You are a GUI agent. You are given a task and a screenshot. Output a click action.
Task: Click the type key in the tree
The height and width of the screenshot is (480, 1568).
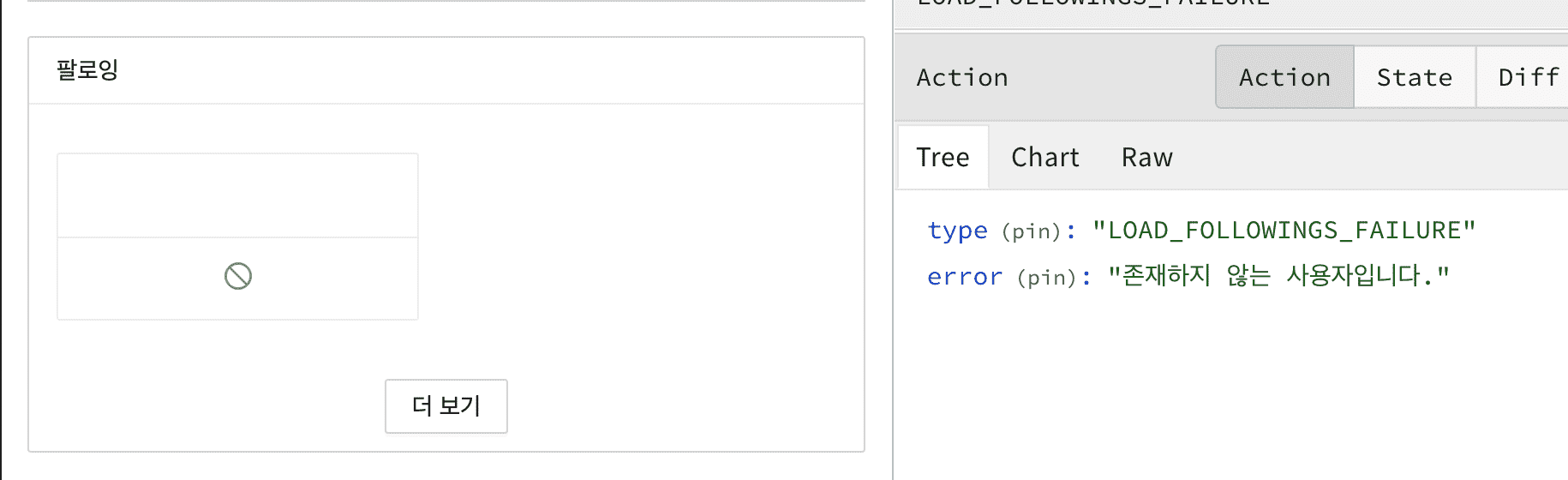click(957, 231)
